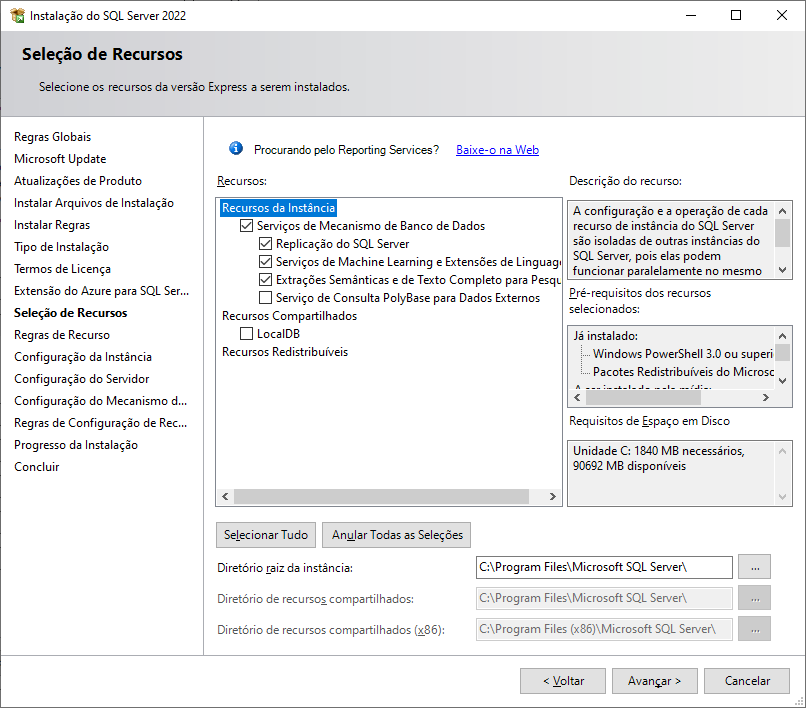Proceed with the Avançar button
This screenshot has height=708, width=806.
tap(654, 681)
